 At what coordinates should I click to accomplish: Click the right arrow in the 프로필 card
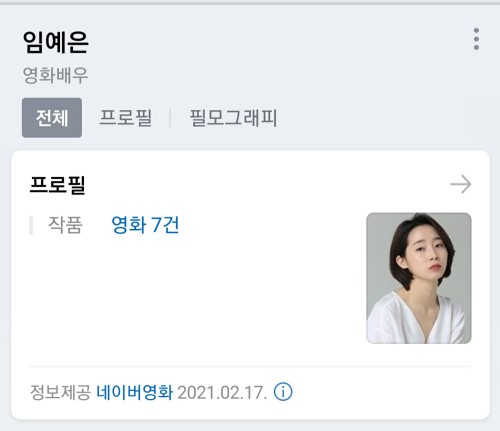(461, 184)
